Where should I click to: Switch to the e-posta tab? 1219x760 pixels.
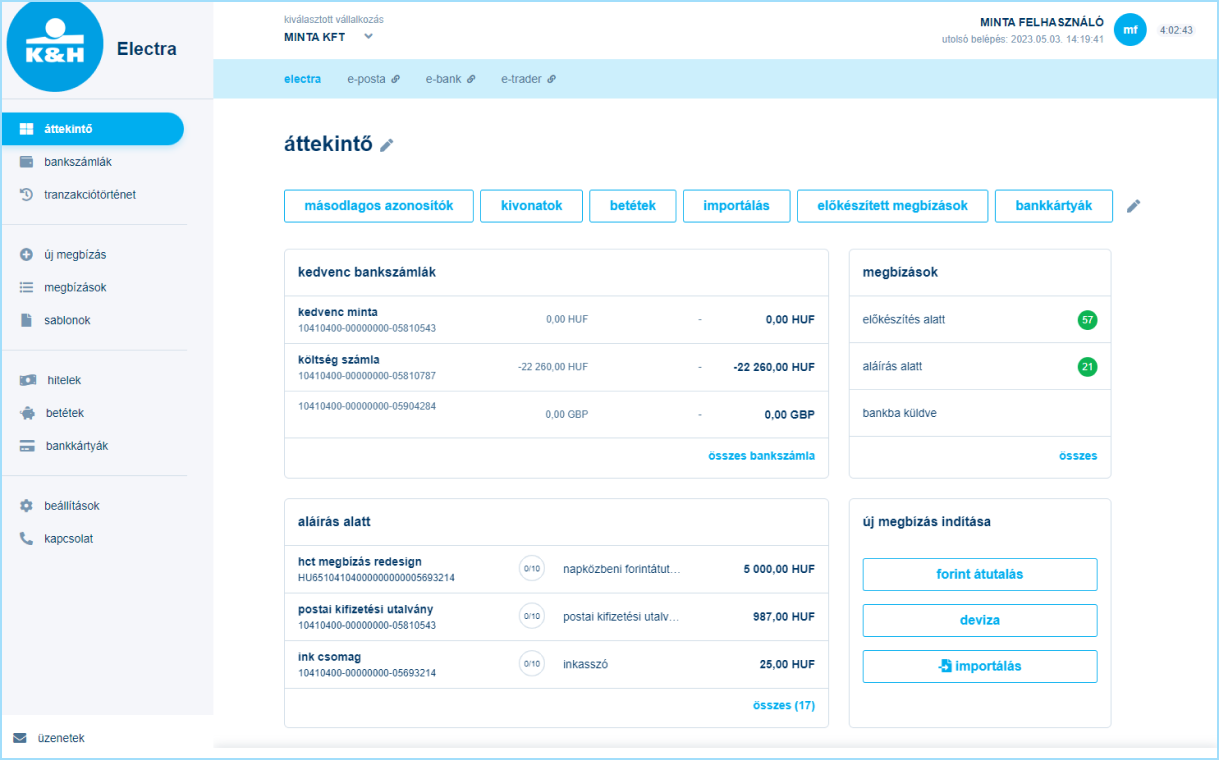(x=372, y=79)
